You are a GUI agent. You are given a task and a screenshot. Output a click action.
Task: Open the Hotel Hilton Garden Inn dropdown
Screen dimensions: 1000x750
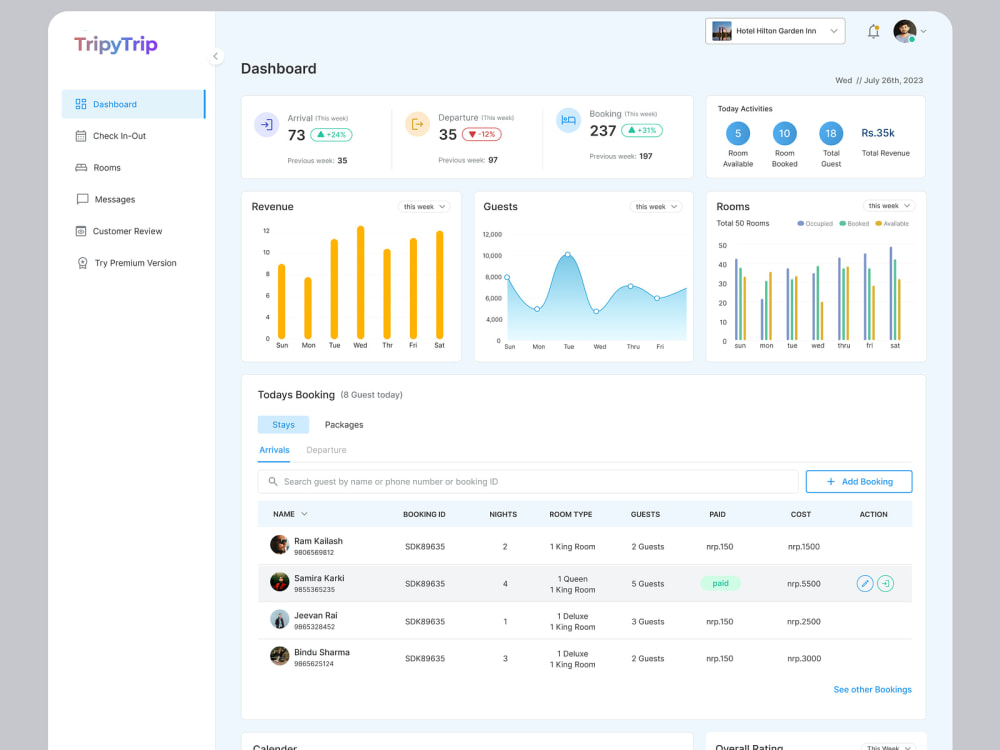coord(775,31)
